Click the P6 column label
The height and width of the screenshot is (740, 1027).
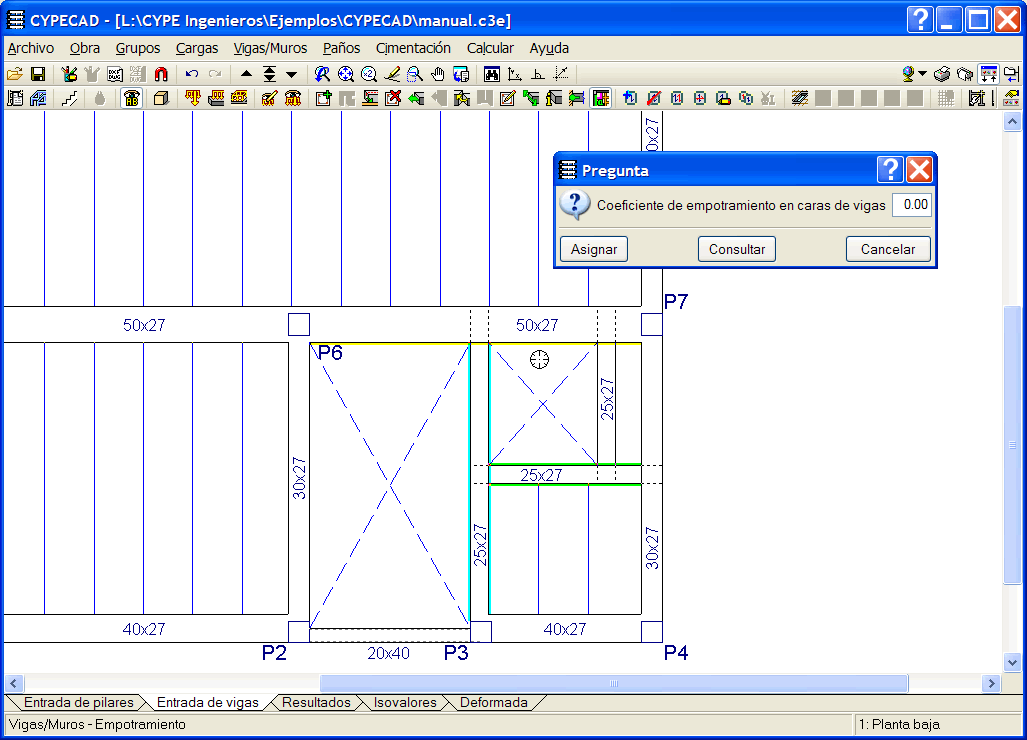tap(330, 354)
